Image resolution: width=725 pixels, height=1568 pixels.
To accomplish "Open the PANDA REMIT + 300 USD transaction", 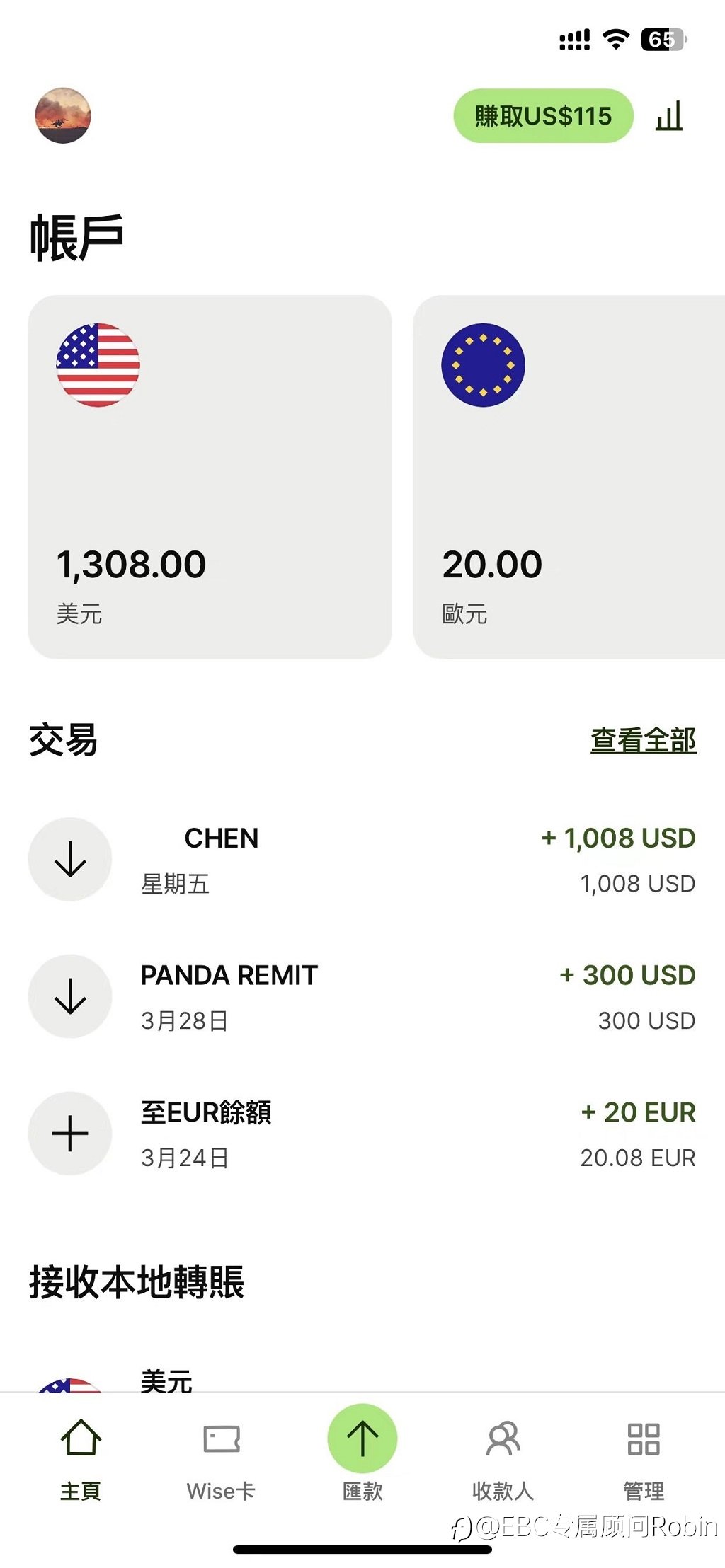I will click(x=362, y=996).
